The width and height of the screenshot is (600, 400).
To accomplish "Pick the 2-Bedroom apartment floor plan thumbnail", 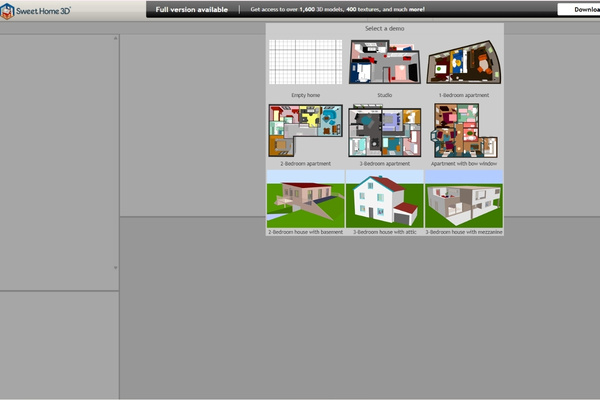I will pyautogui.click(x=305, y=130).
